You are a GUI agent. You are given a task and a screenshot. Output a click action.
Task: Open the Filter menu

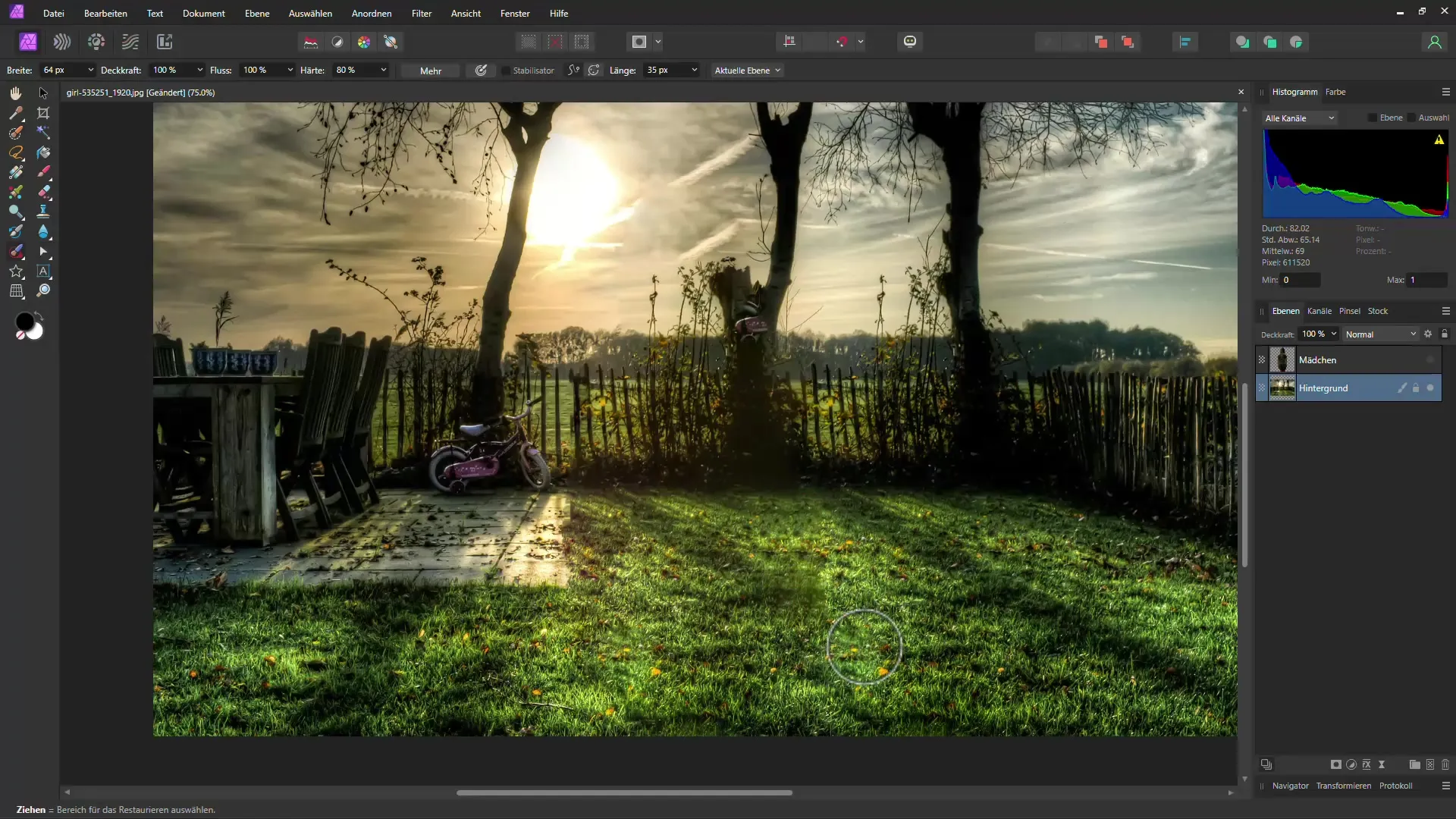[x=422, y=13]
